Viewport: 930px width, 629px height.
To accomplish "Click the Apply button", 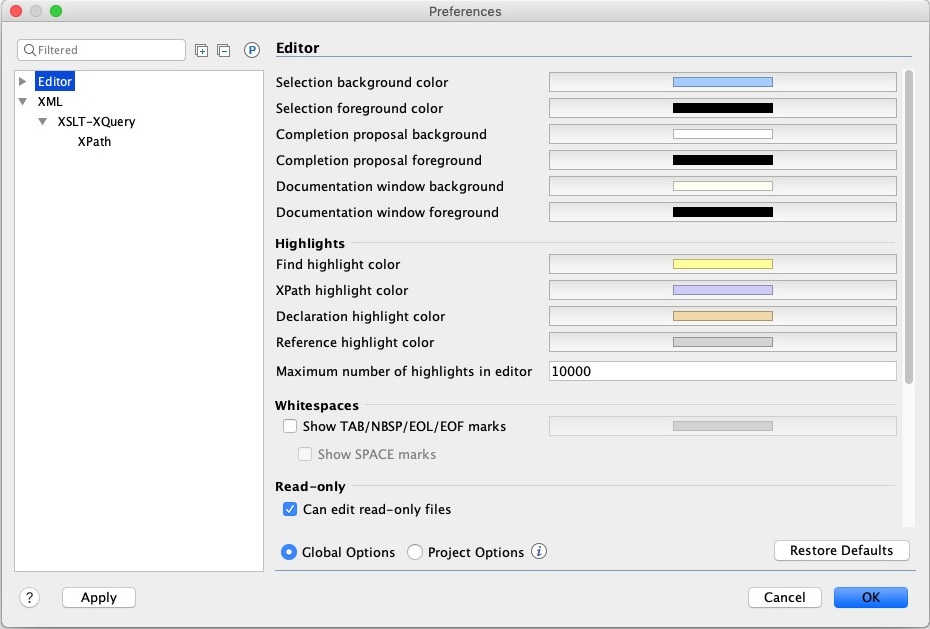I will click(99, 597).
